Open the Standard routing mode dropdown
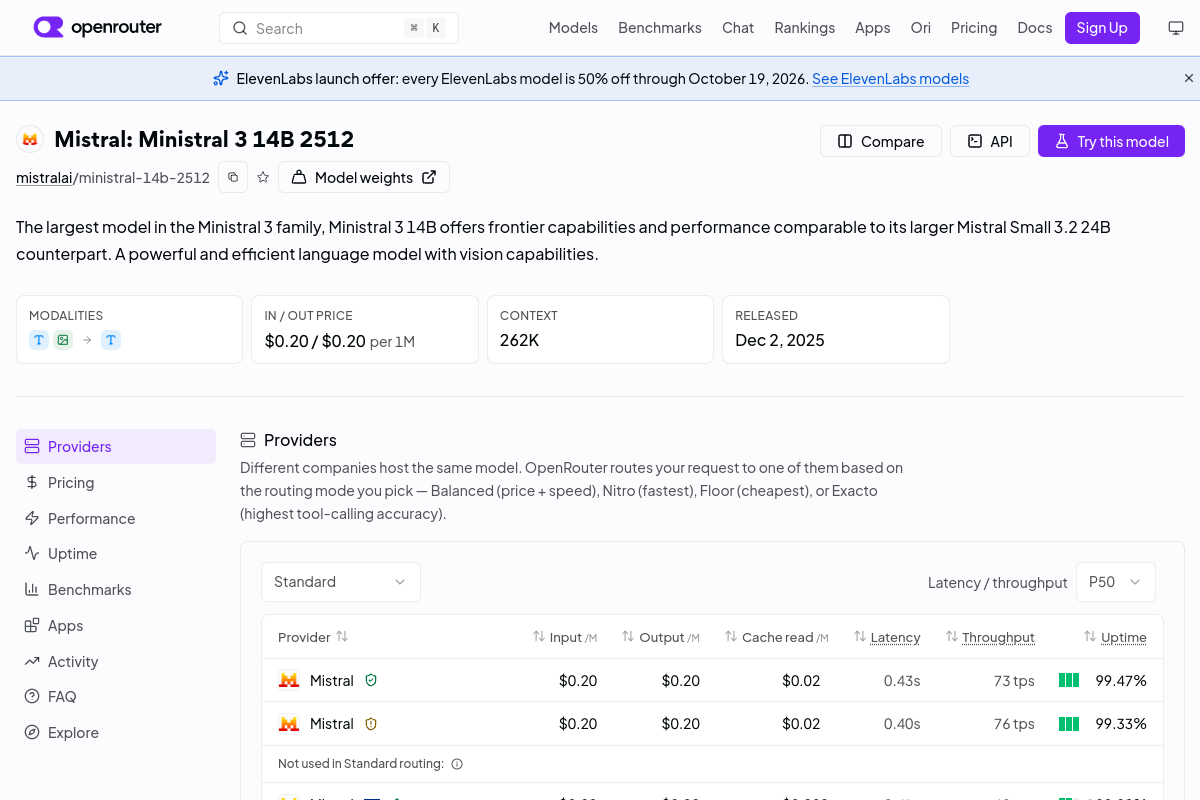Screen dimensions: 1200x800 pyautogui.click(x=341, y=582)
